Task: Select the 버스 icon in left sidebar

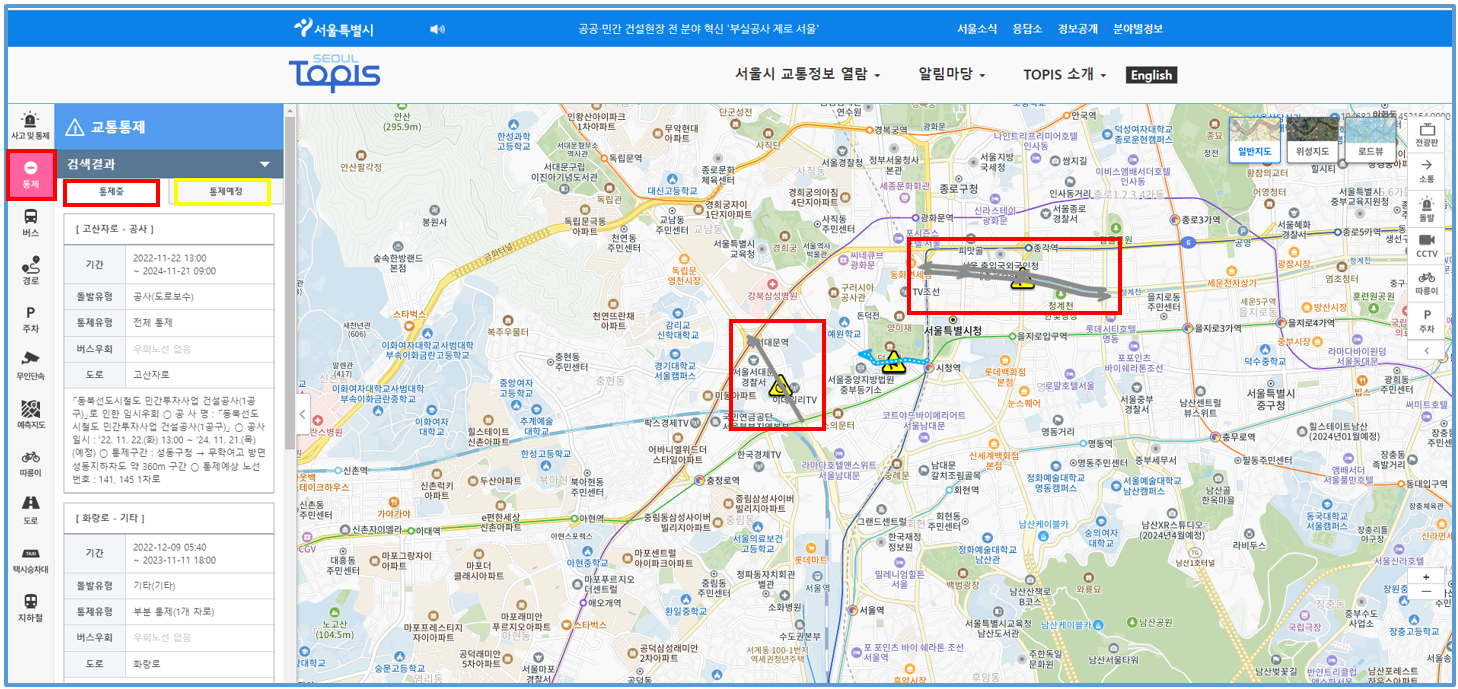Action: 32,222
